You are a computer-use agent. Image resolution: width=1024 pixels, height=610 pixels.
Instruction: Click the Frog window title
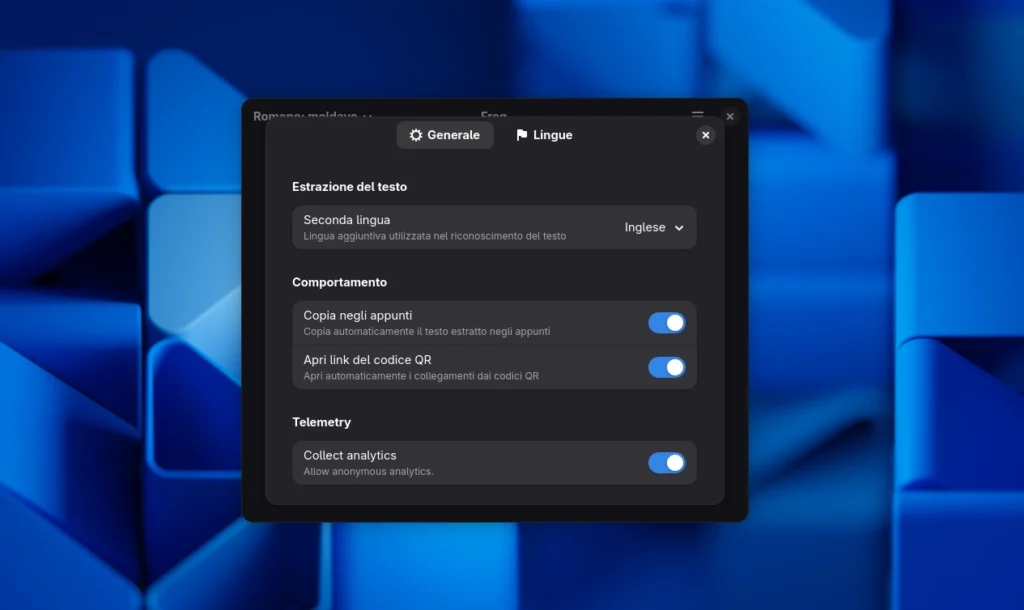494,115
